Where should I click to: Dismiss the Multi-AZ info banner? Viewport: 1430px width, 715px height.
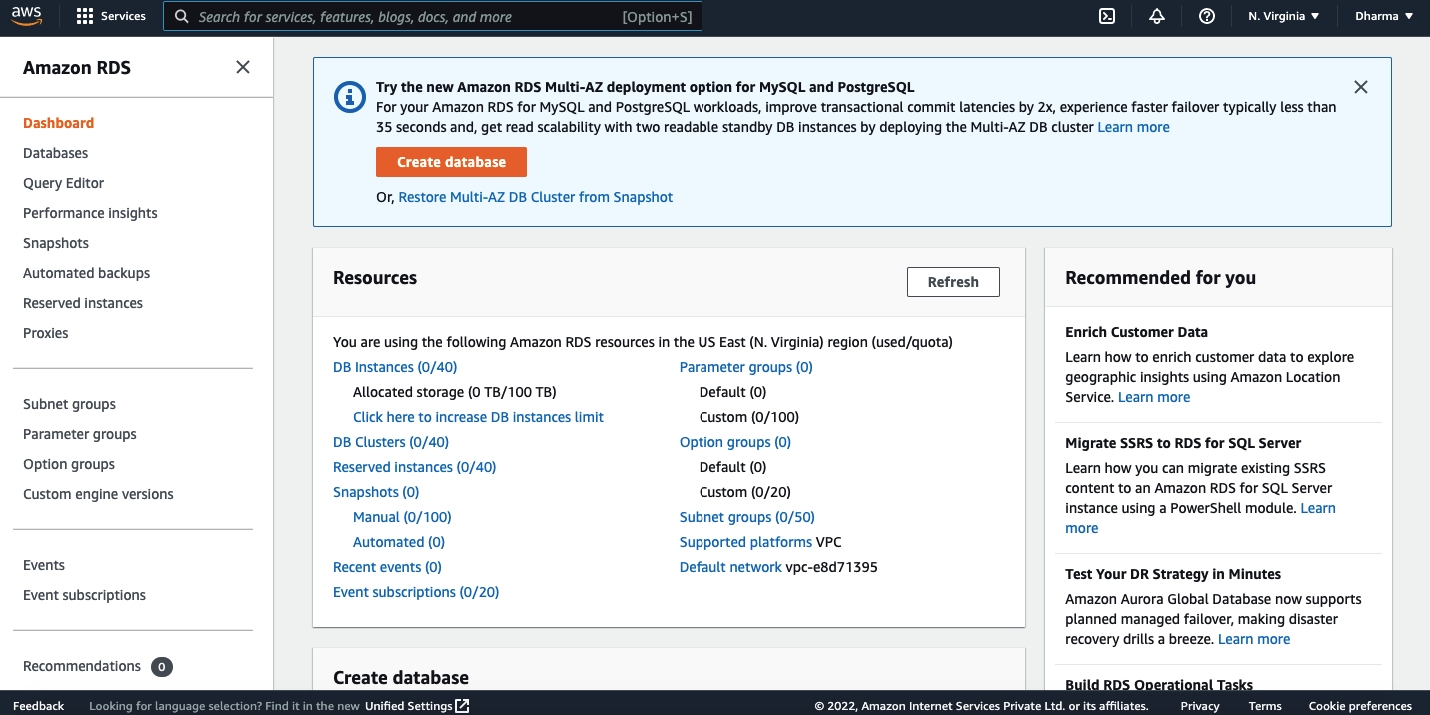tap(1361, 87)
